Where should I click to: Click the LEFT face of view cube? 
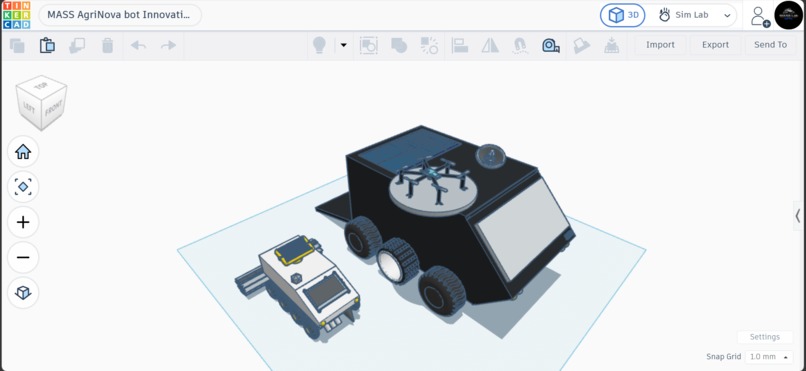[x=28, y=107]
